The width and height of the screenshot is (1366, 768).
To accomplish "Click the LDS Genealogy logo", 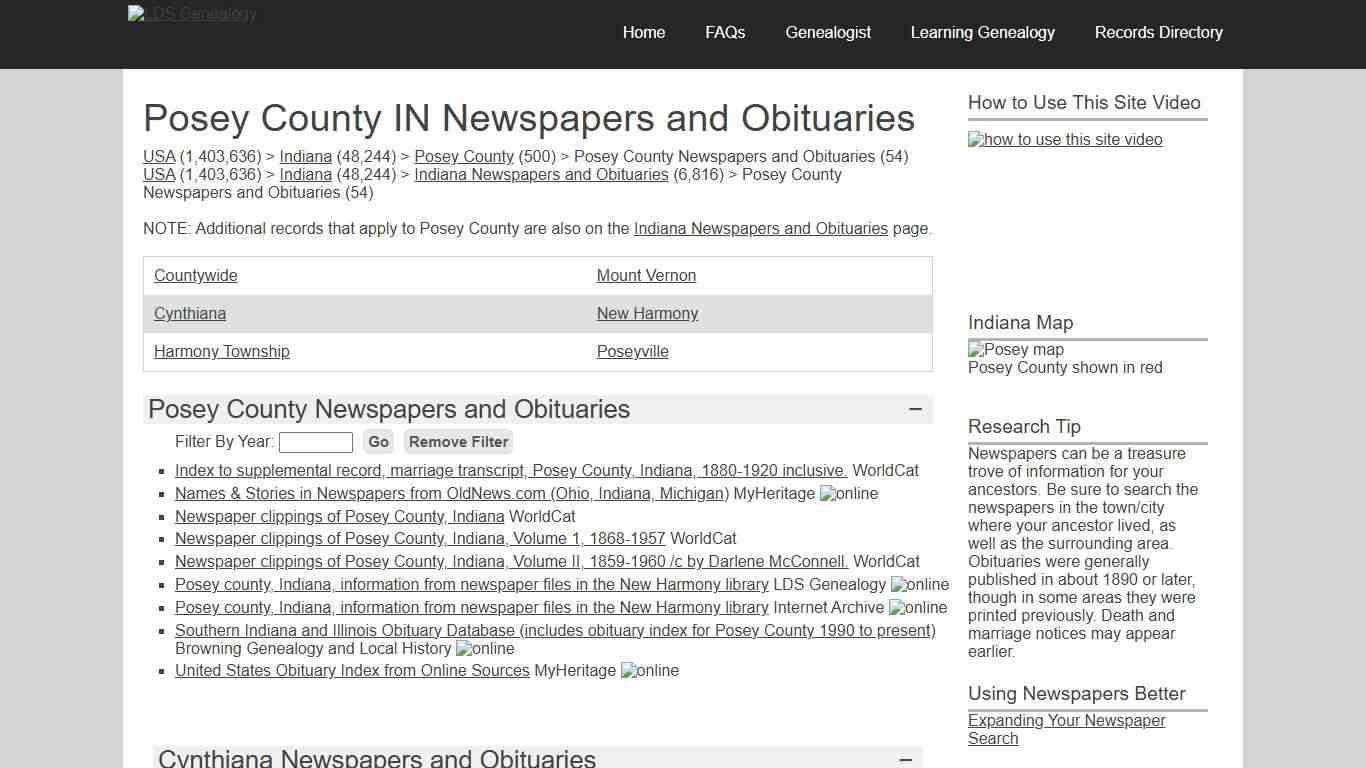I will (192, 14).
